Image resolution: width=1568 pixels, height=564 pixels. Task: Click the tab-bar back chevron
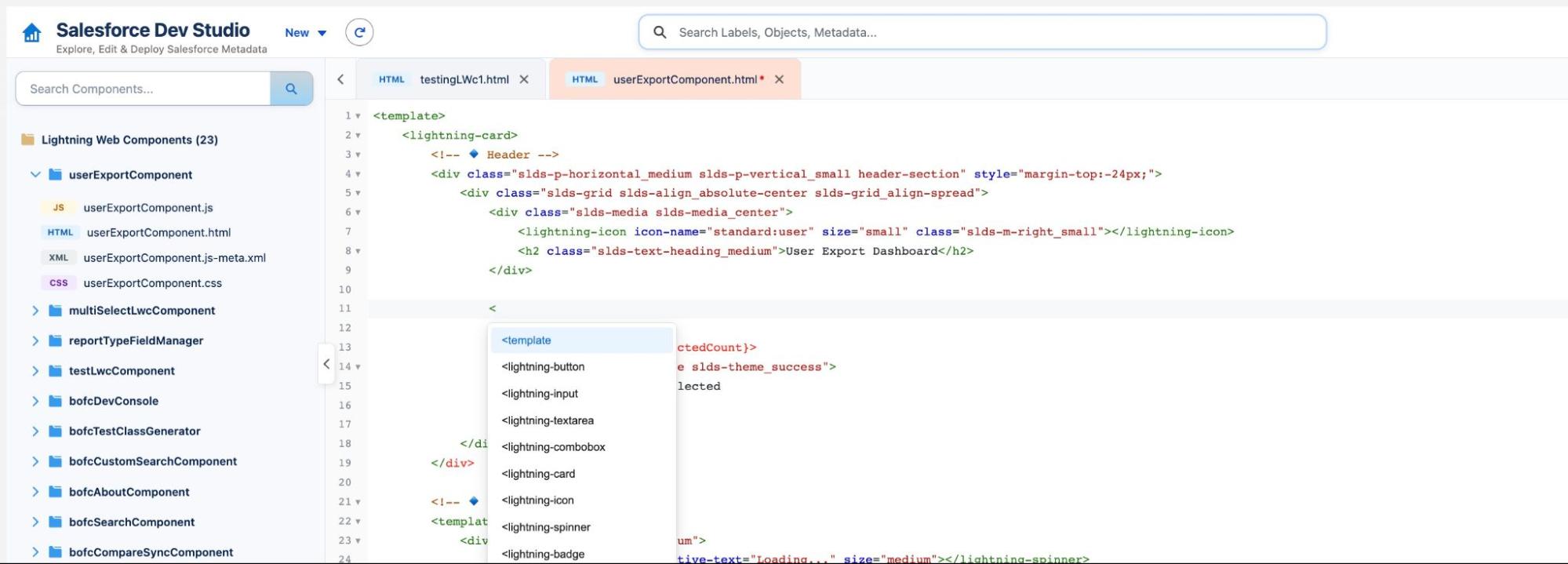click(340, 79)
